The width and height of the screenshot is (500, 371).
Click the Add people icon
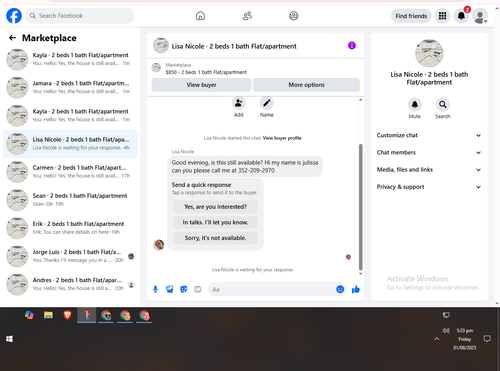click(x=239, y=103)
